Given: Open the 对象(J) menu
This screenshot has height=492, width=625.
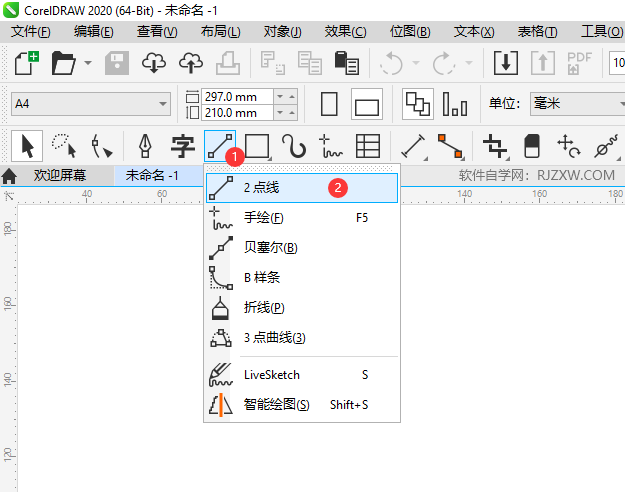Looking at the screenshot, I should click(283, 31).
